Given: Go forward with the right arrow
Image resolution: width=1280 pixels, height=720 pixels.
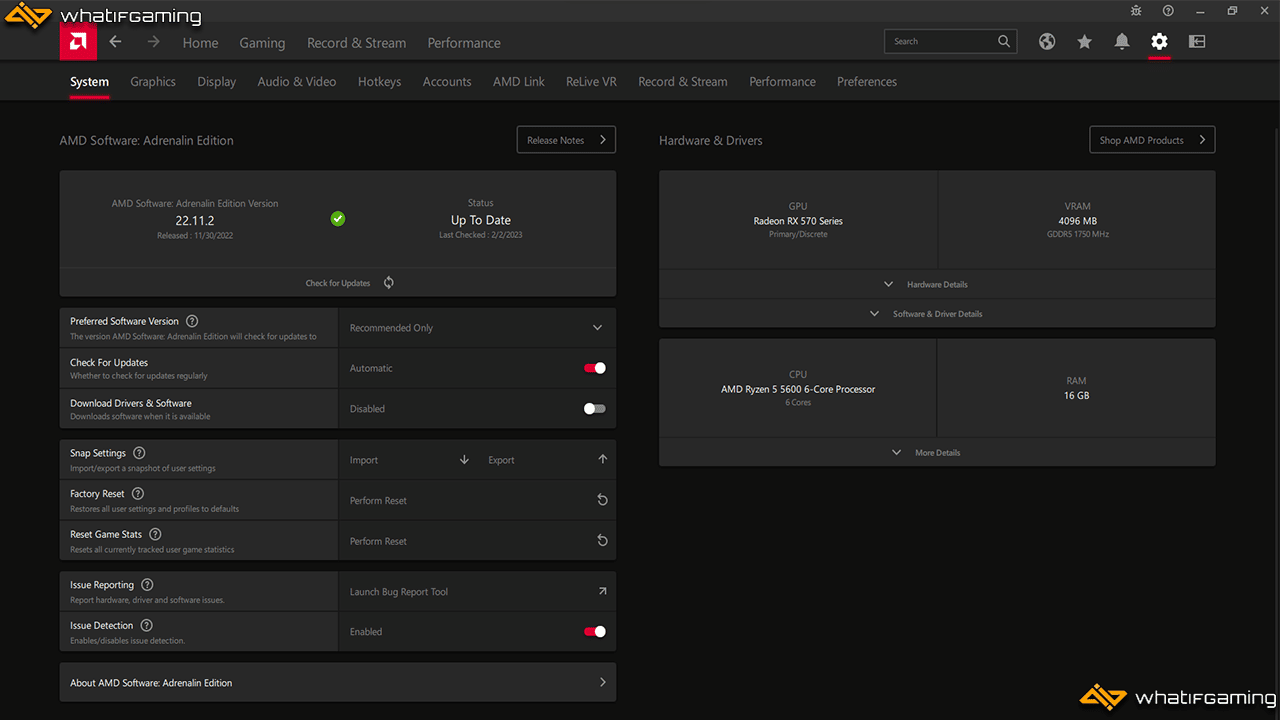Looking at the screenshot, I should tap(153, 42).
